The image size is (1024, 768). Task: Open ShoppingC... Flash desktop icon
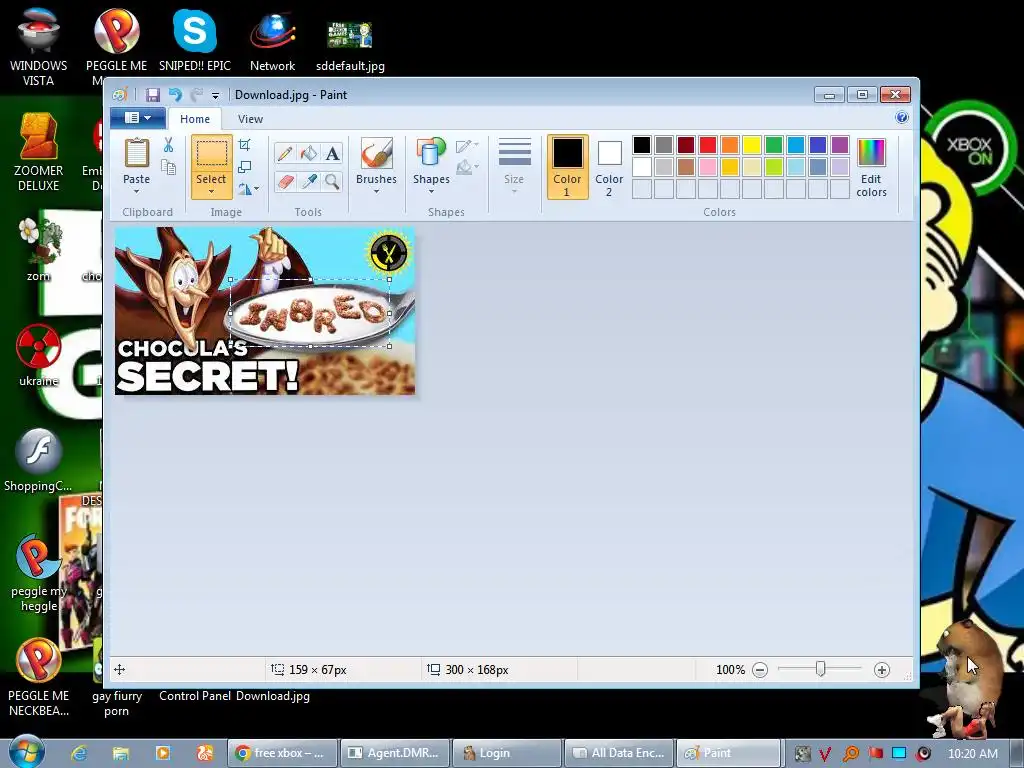(38, 460)
